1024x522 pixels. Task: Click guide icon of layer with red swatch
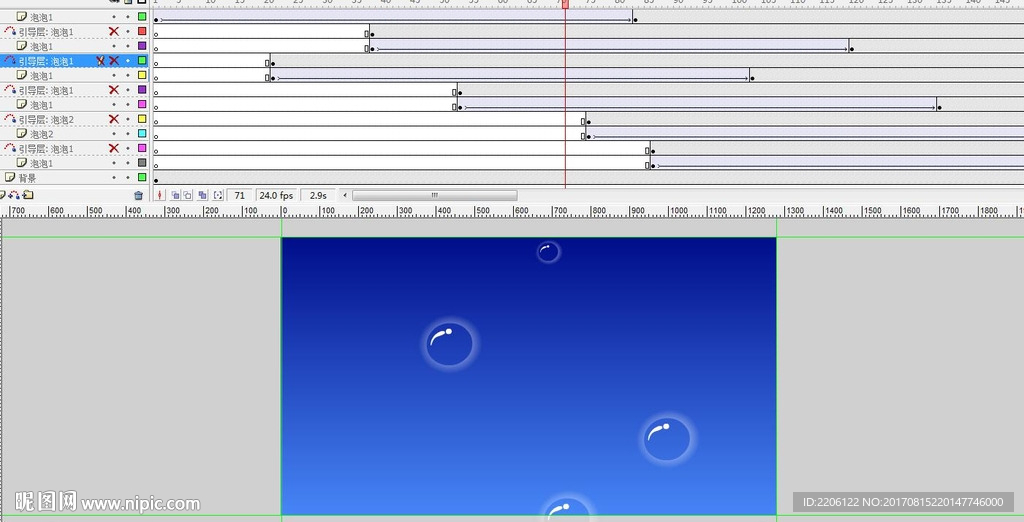point(10,31)
